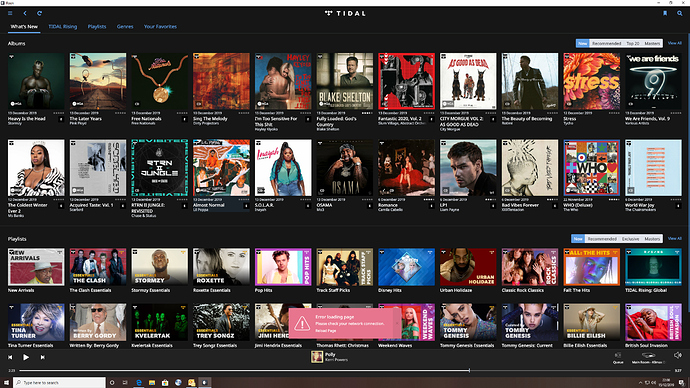
Task: Select Recommended filter for Playlists
Action: [602, 238]
